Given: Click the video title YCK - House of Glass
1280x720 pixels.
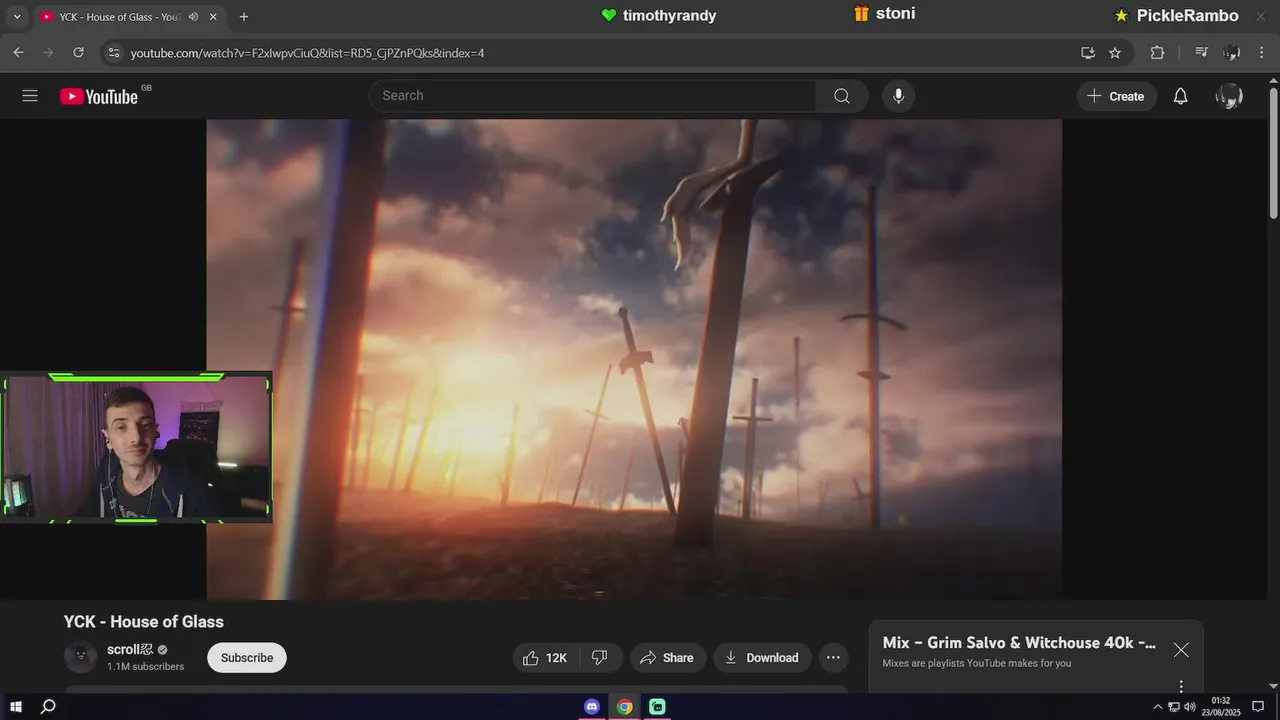Looking at the screenshot, I should pyautogui.click(x=144, y=622).
